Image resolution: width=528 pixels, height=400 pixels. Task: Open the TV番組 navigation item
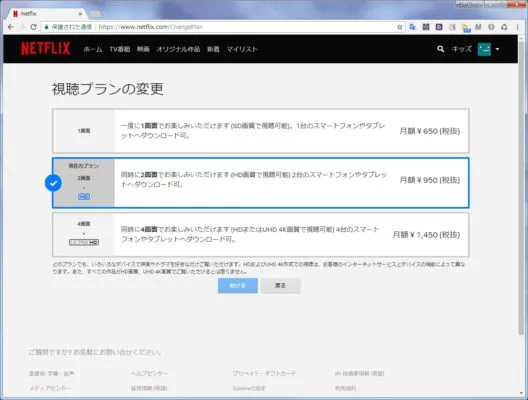tap(120, 49)
